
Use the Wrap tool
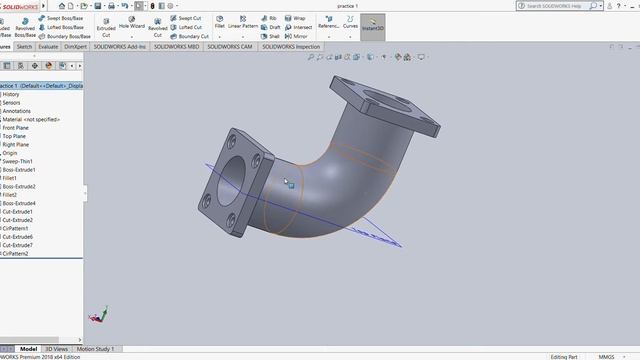[295, 18]
